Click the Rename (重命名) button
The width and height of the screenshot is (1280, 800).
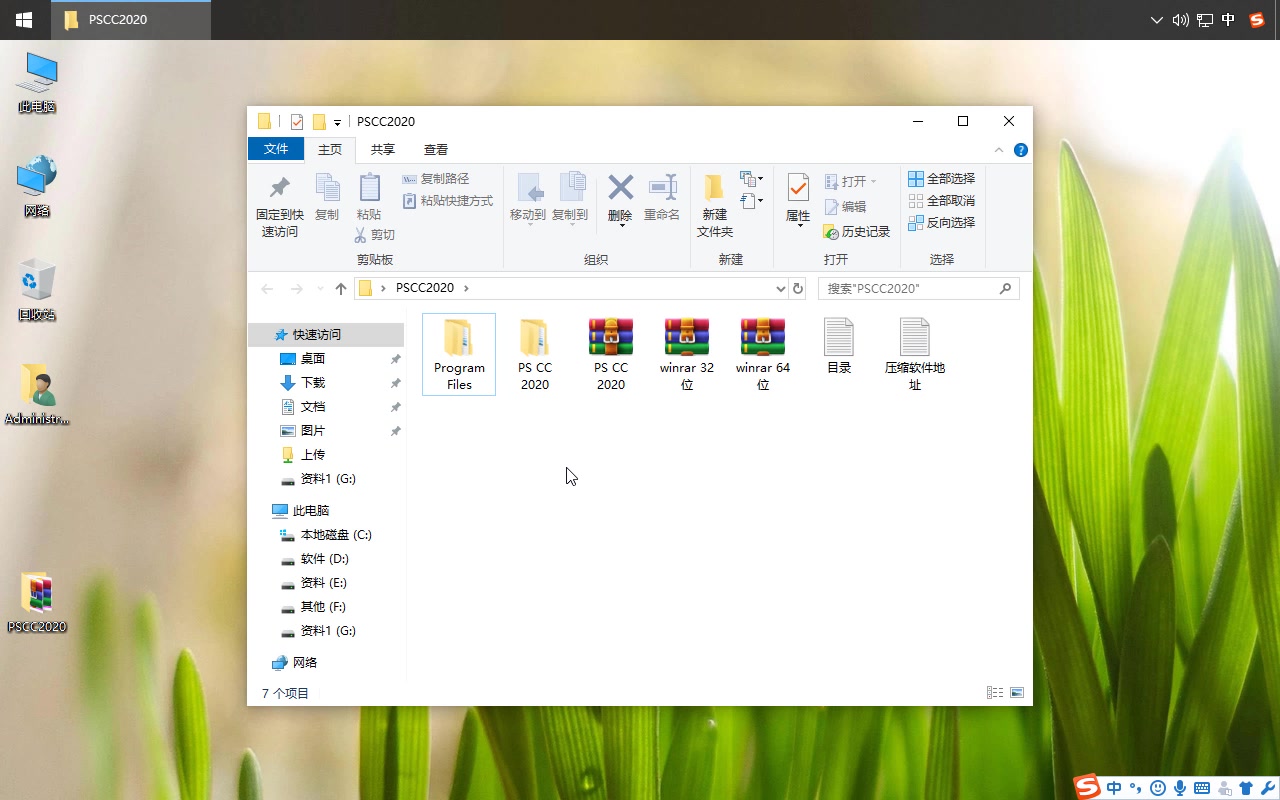pyautogui.click(x=662, y=198)
